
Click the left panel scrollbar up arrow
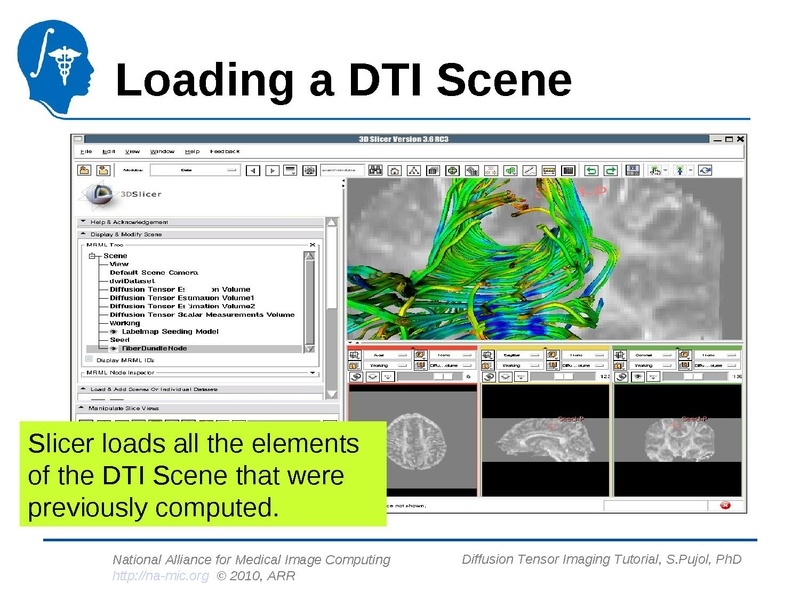tap(332, 222)
